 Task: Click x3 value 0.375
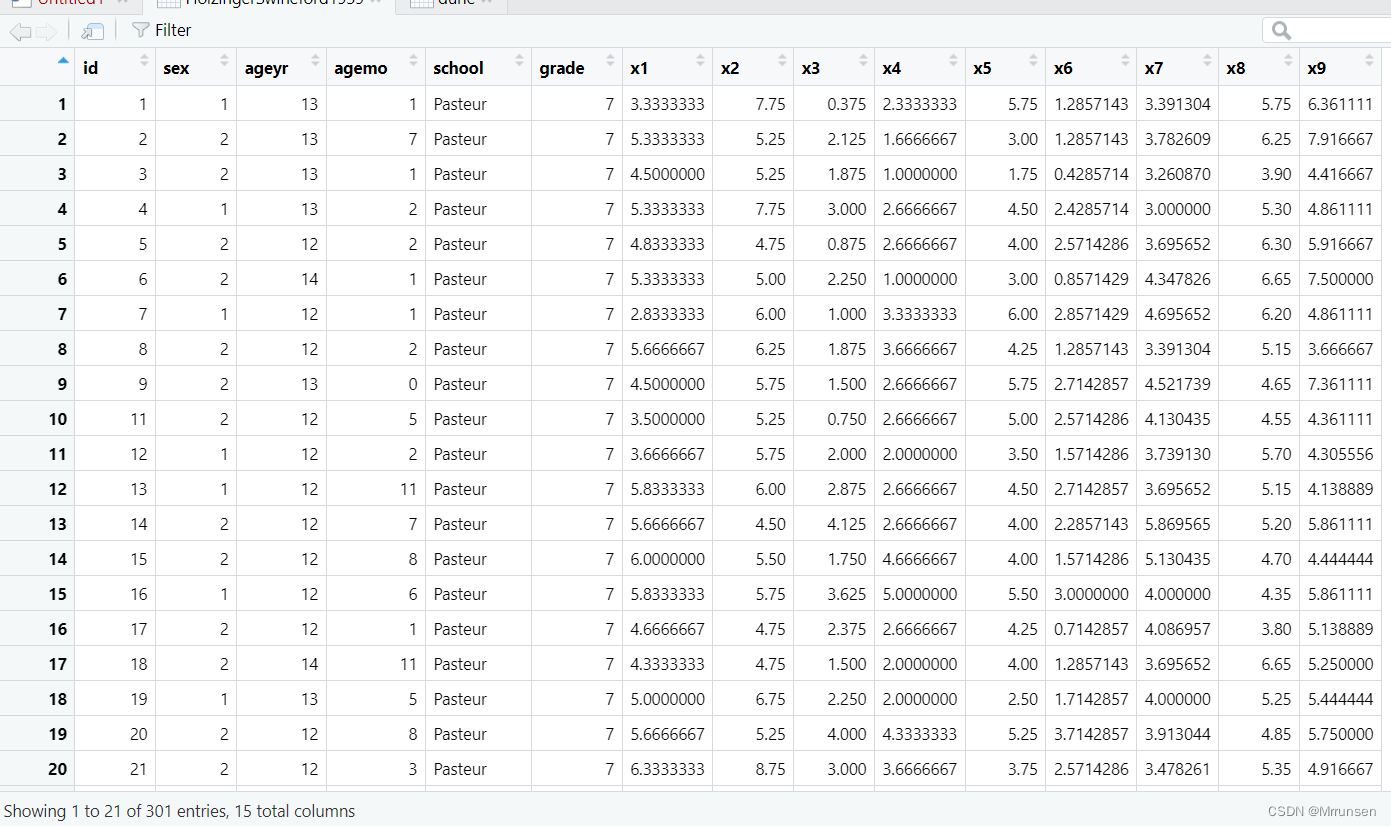[846, 104]
